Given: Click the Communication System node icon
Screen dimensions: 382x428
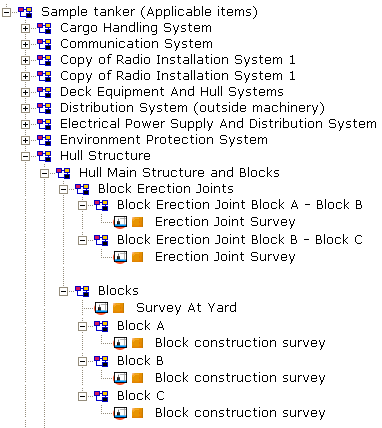Looking at the screenshot, I should (44, 44).
